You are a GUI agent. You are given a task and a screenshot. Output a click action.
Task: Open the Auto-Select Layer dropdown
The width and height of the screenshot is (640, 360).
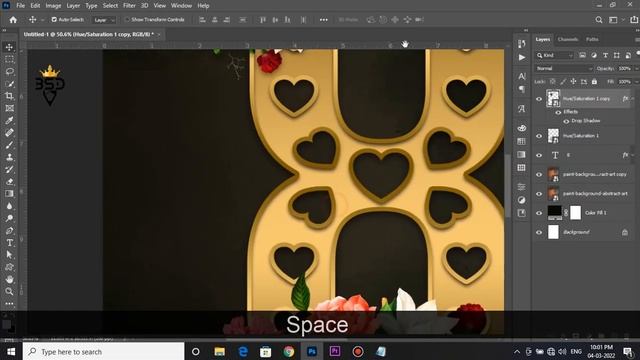tap(104, 20)
